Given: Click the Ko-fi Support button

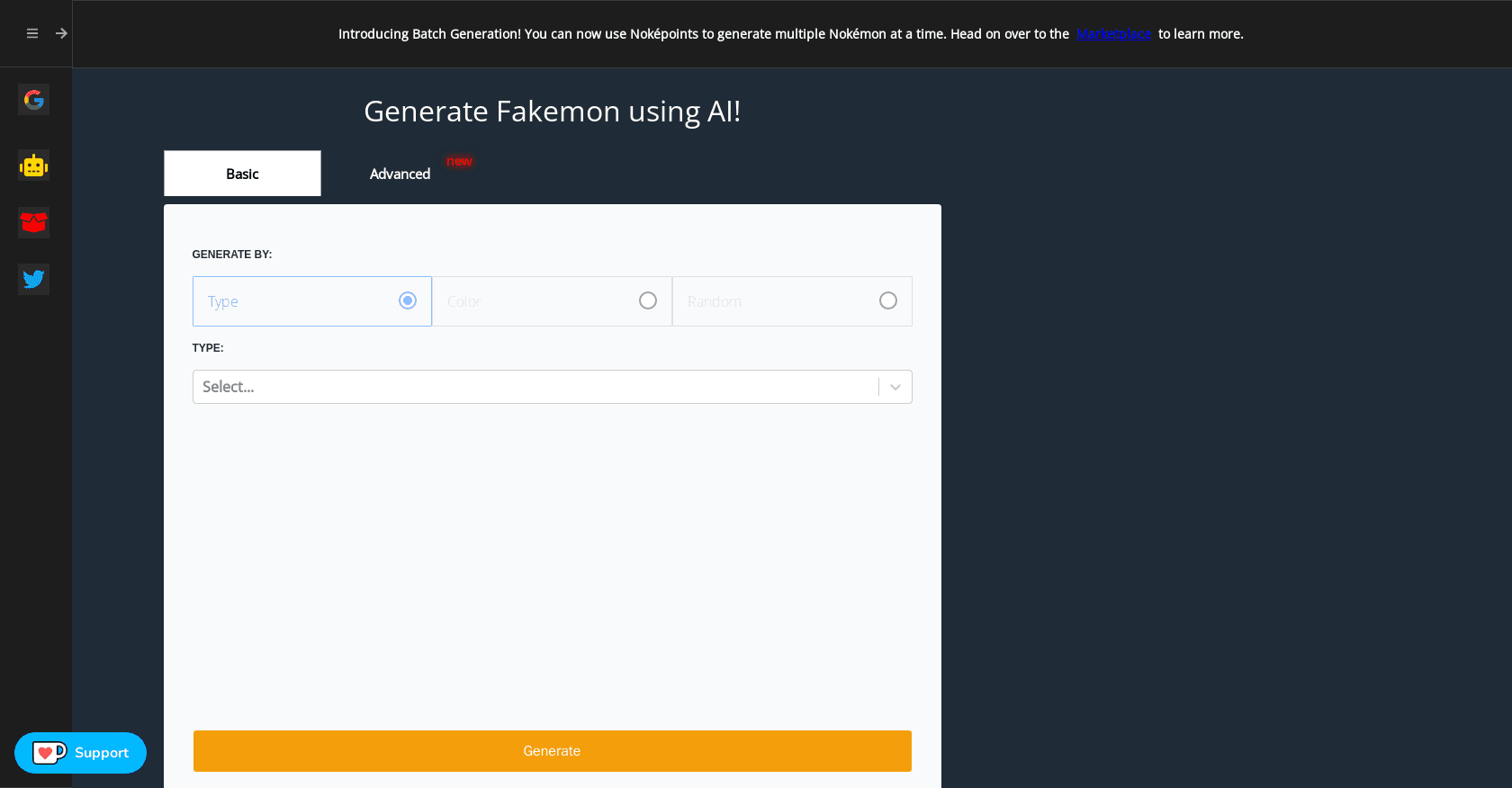Looking at the screenshot, I should [x=80, y=753].
